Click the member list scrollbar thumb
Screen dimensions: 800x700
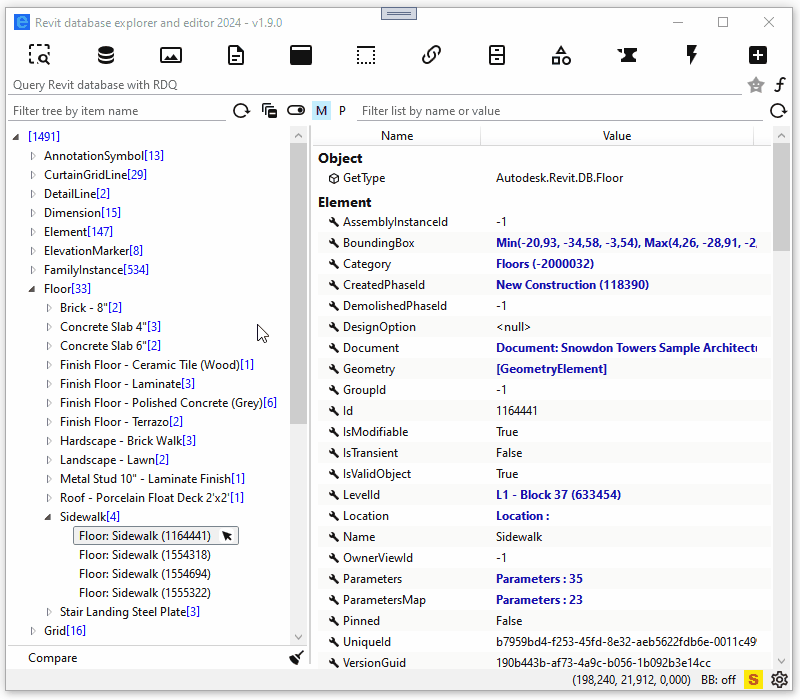[781, 197]
